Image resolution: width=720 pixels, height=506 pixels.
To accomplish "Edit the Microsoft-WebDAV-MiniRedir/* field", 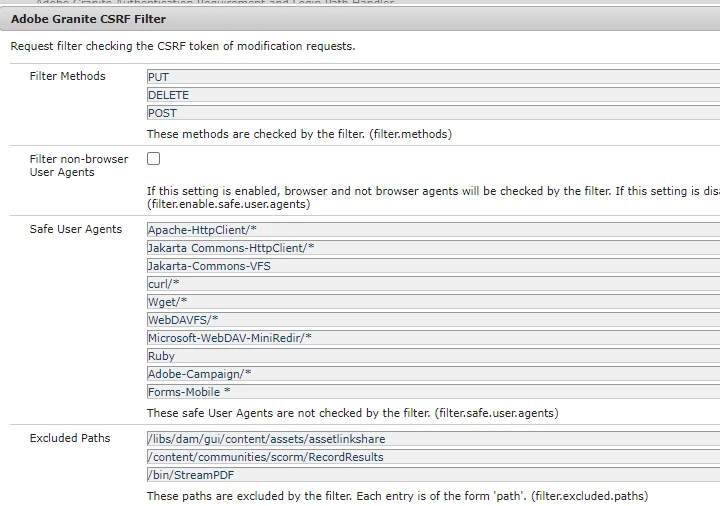I will coord(433,337).
